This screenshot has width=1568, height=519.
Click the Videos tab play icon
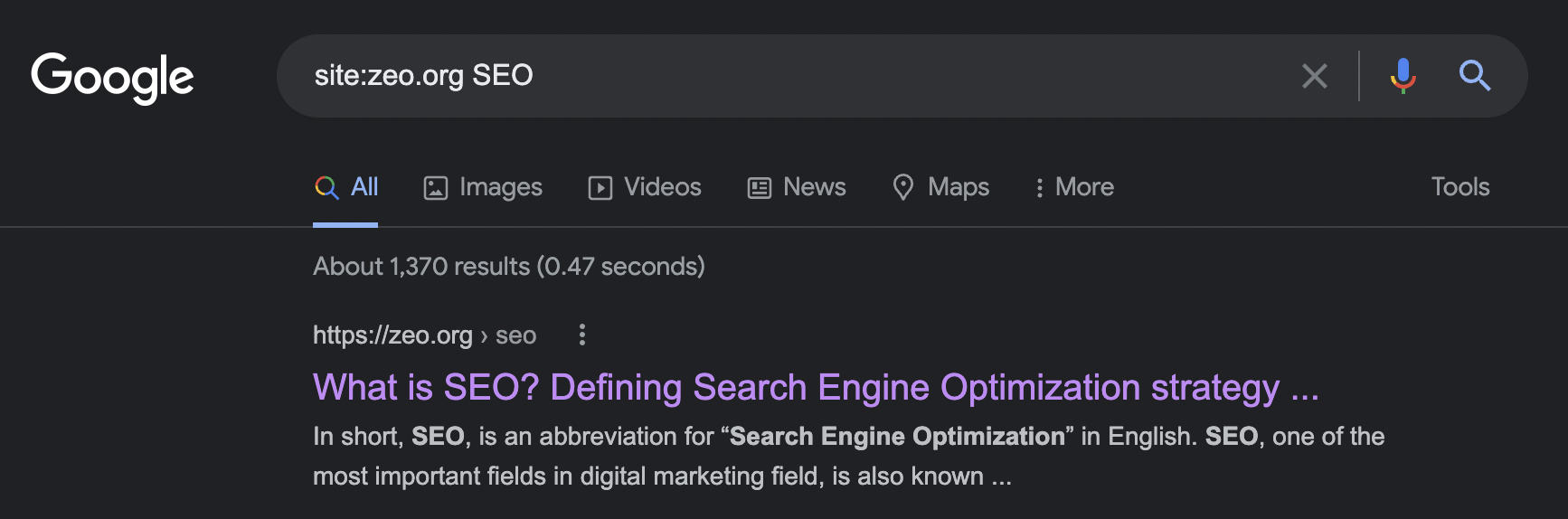point(600,188)
